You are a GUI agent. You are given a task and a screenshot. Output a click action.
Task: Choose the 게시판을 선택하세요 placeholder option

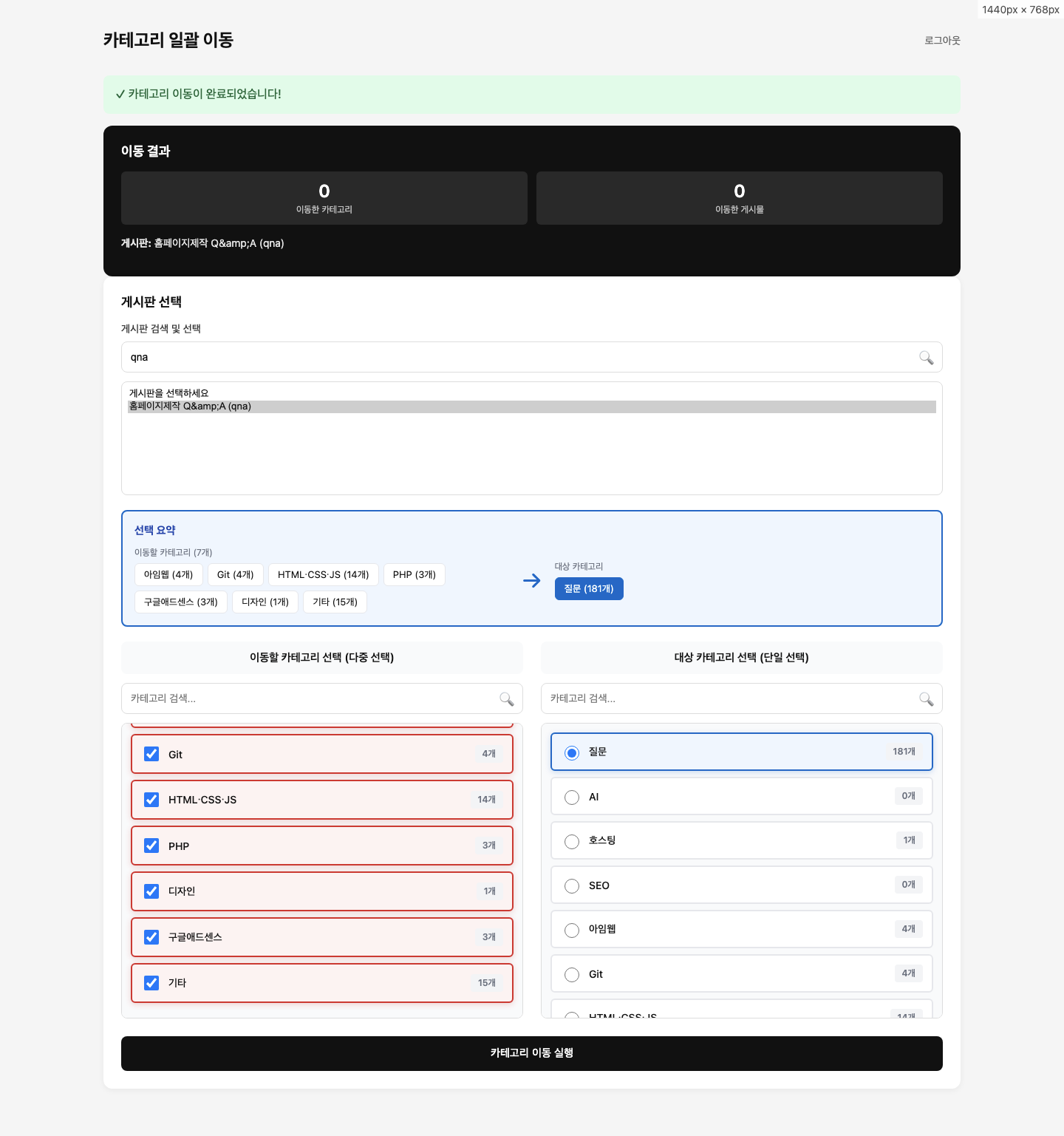(169, 393)
